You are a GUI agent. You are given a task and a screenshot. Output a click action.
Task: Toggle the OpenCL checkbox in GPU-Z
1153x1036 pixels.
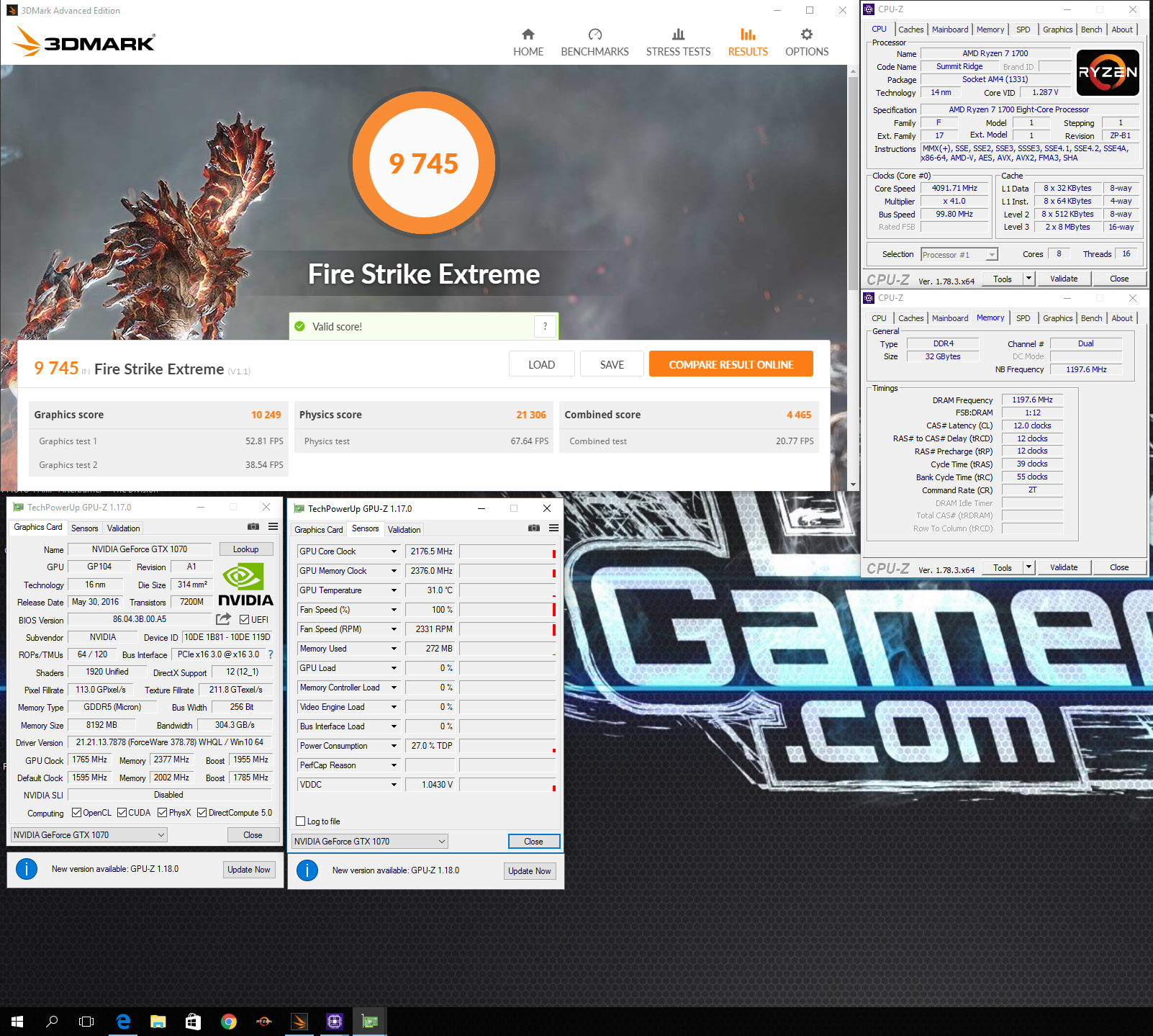click(x=76, y=813)
